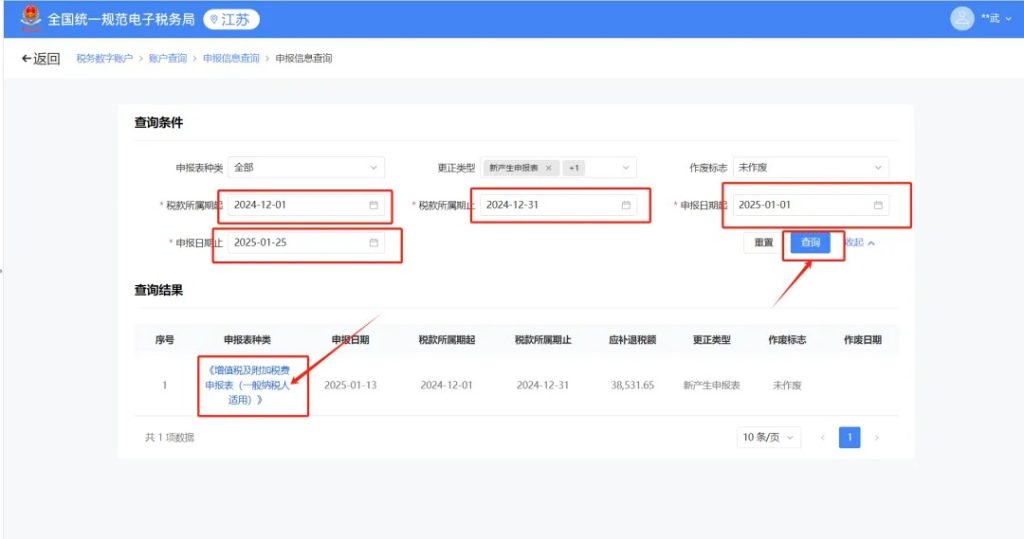Click the blue 查询 button

point(810,243)
